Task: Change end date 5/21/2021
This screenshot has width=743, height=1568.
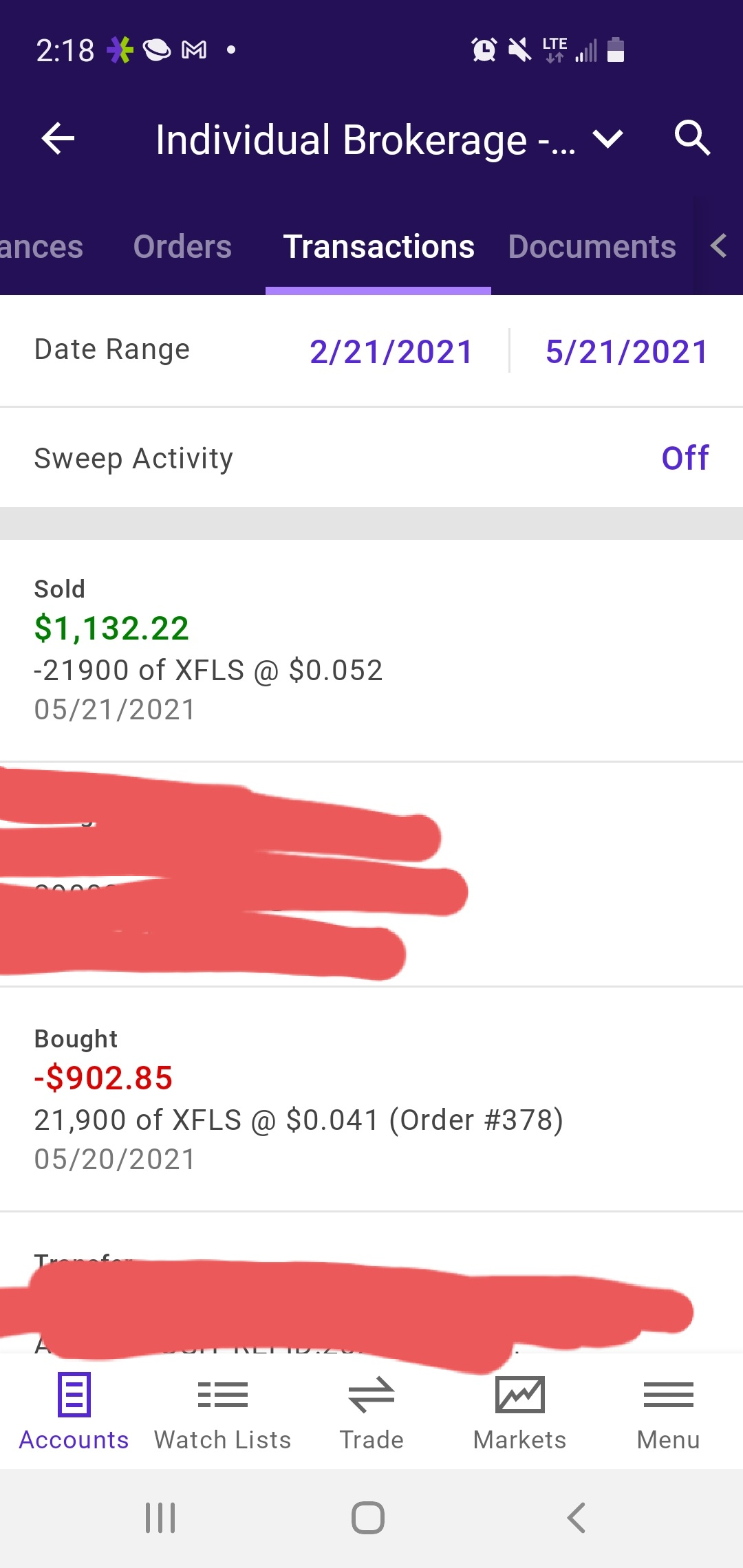Action: [x=626, y=352]
